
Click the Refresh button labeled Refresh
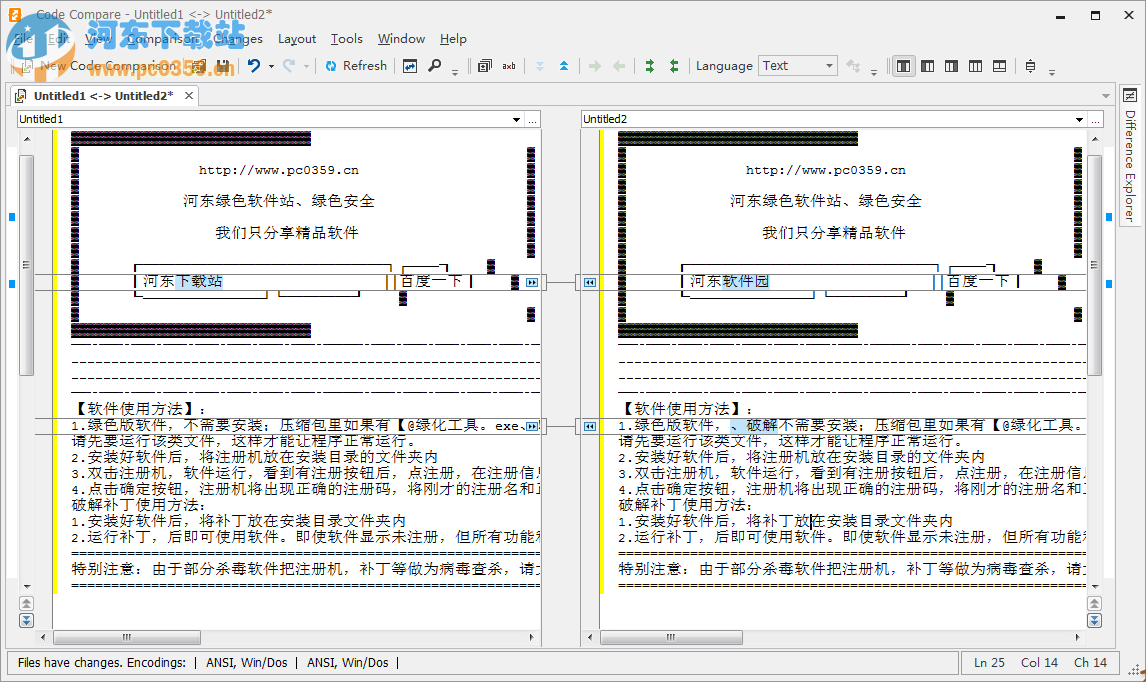(364, 65)
